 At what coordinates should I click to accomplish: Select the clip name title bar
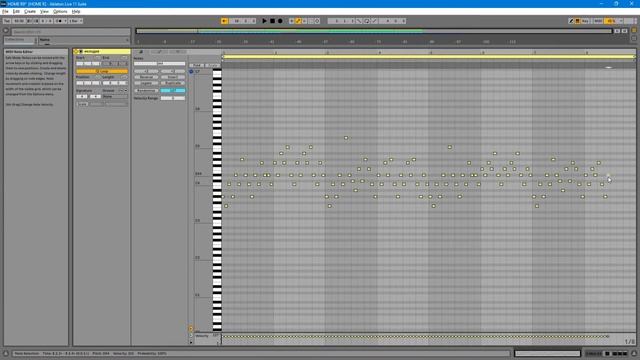[102, 51]
